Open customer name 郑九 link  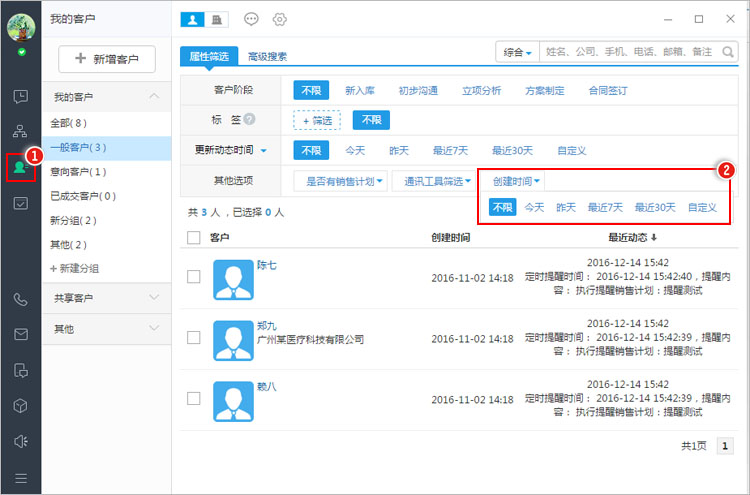coord(266,326)
